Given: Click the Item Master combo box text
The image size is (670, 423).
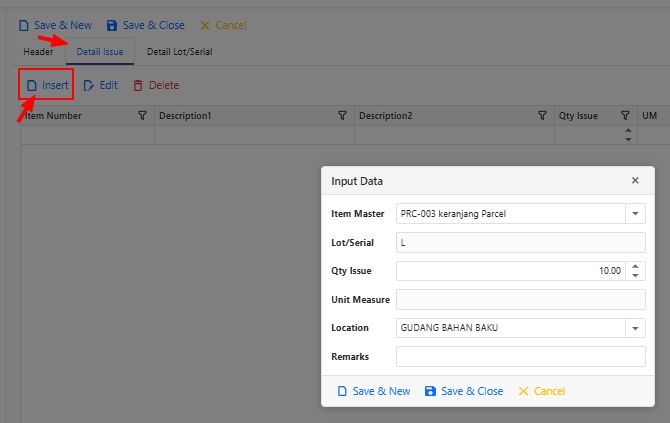Looking at the screenshot, I should [511, 214].
